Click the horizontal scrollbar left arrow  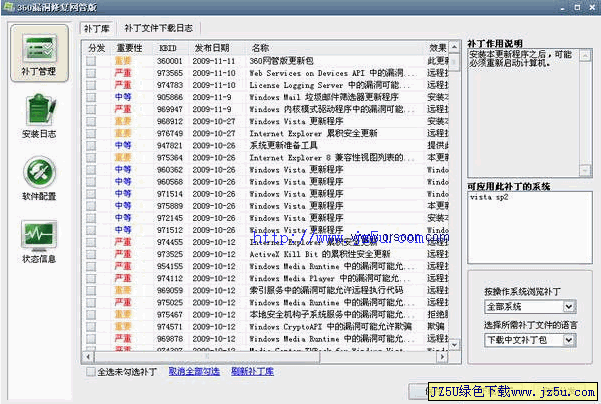click(x=88, y=357)
